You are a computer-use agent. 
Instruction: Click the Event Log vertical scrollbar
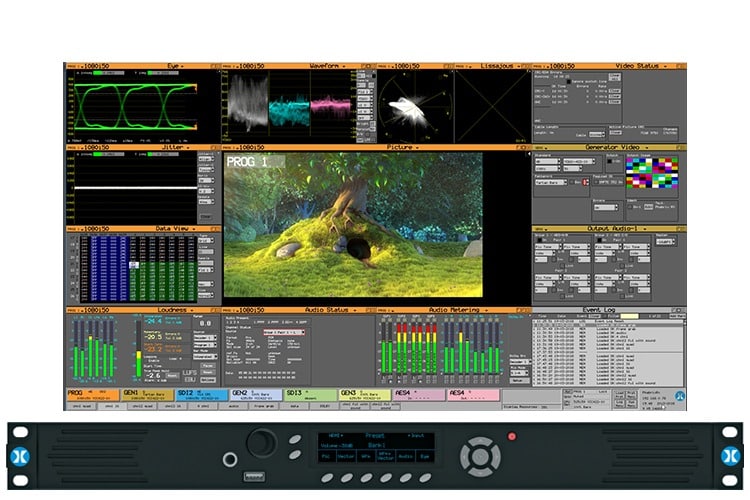pyautogui.click(x=684, y=353)
